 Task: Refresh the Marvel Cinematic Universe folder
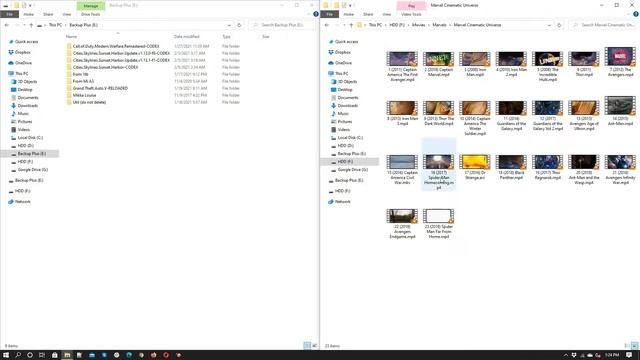[x=559, y=25]
